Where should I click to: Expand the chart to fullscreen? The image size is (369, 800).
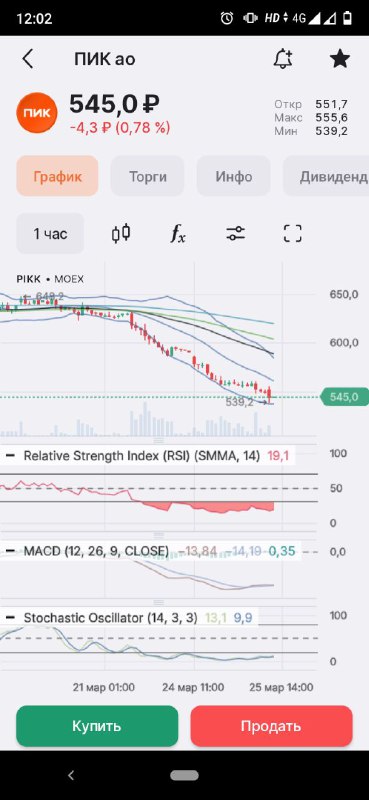(x=292, y=234)
